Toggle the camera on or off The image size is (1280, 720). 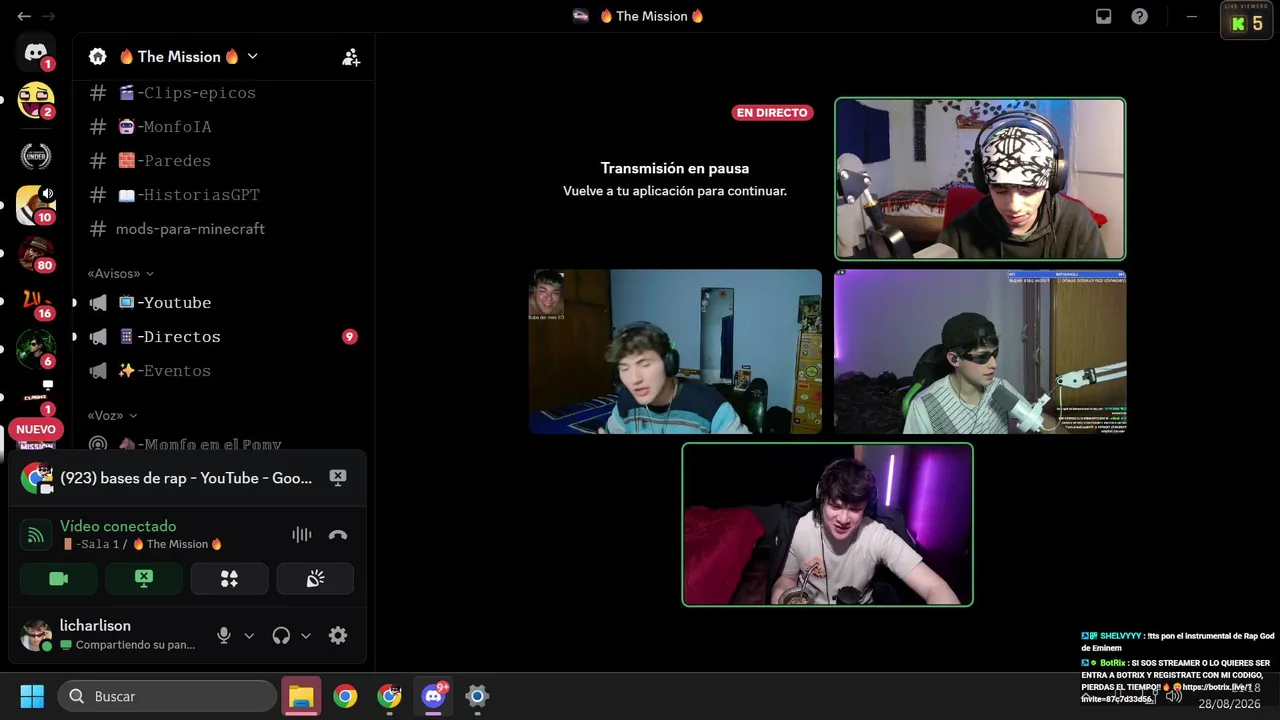(59, 579)
